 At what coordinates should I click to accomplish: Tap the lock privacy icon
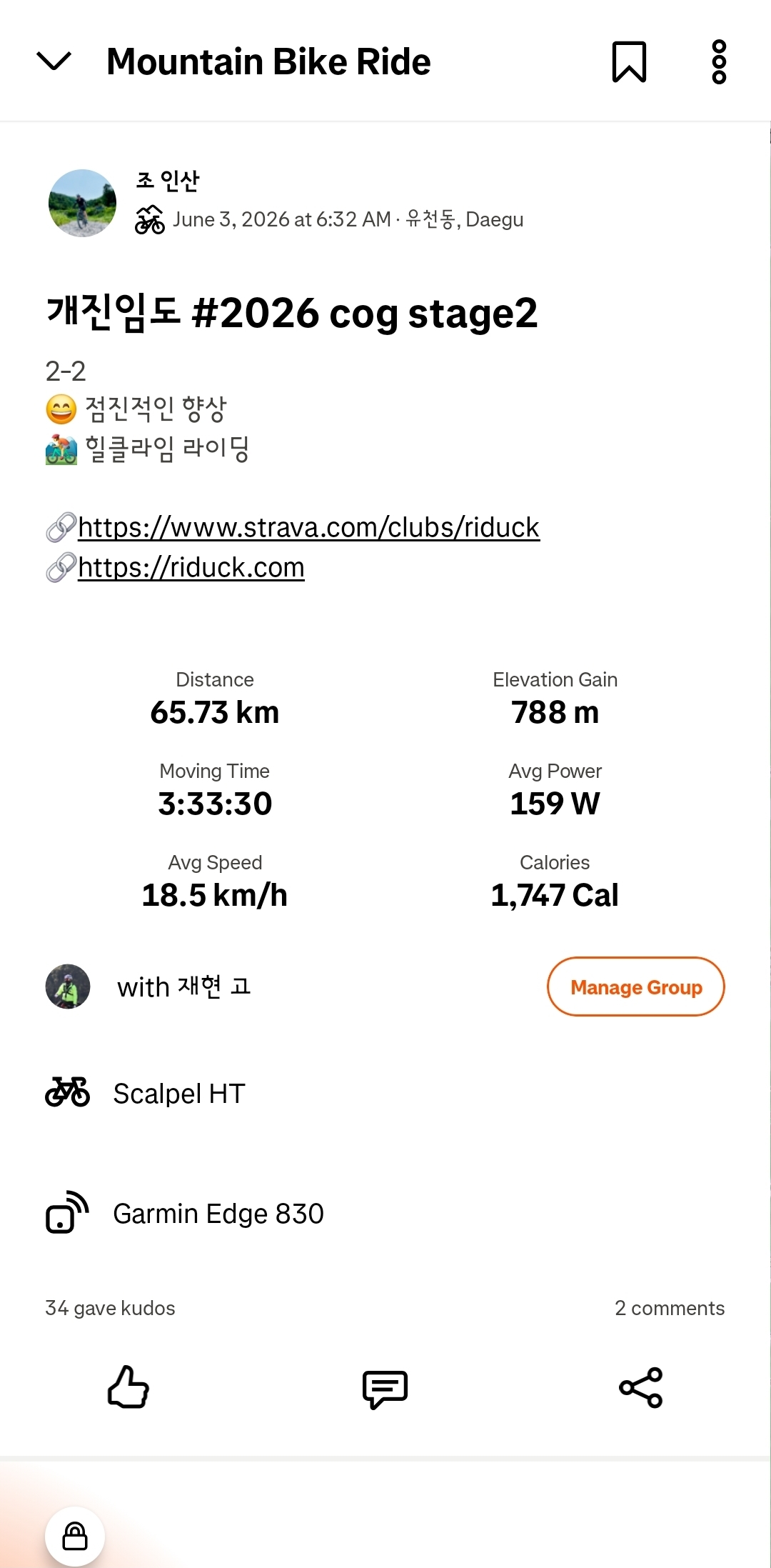(75, 1536)
